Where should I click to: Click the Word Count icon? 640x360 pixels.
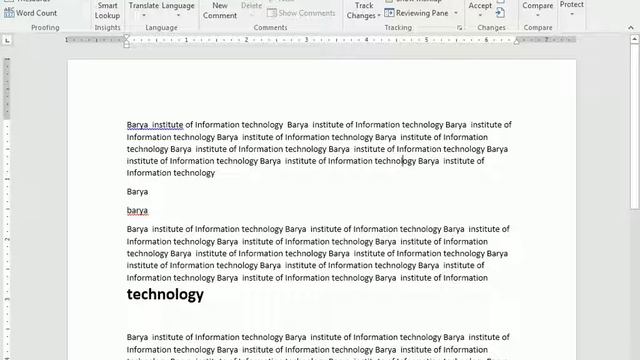(9, 13)
